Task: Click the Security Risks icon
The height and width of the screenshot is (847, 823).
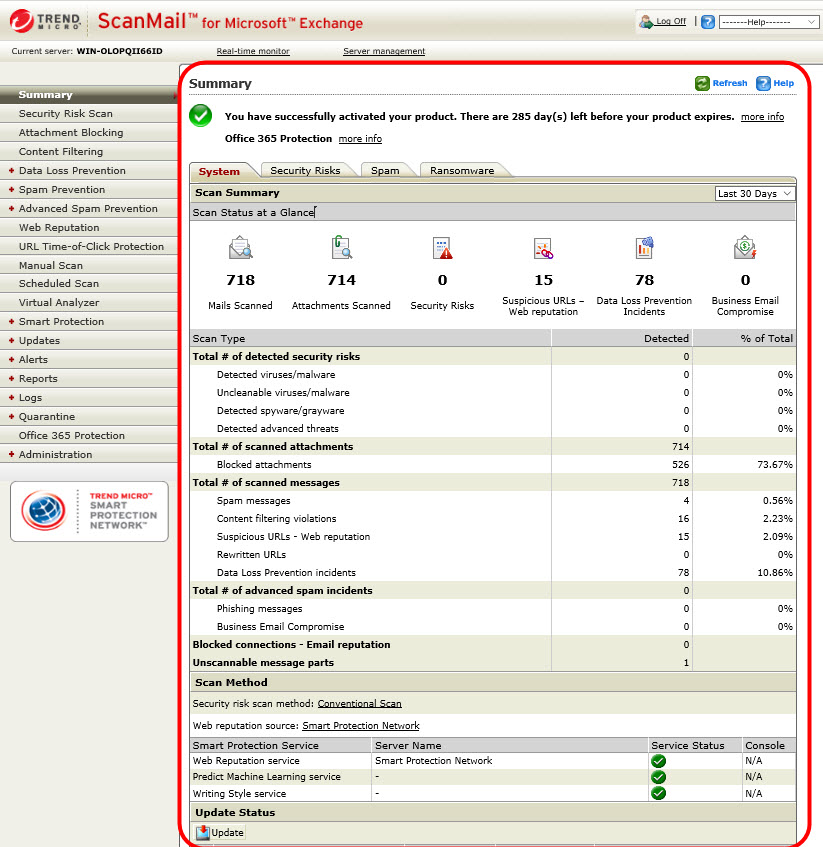Action: [x=442, y=248]
